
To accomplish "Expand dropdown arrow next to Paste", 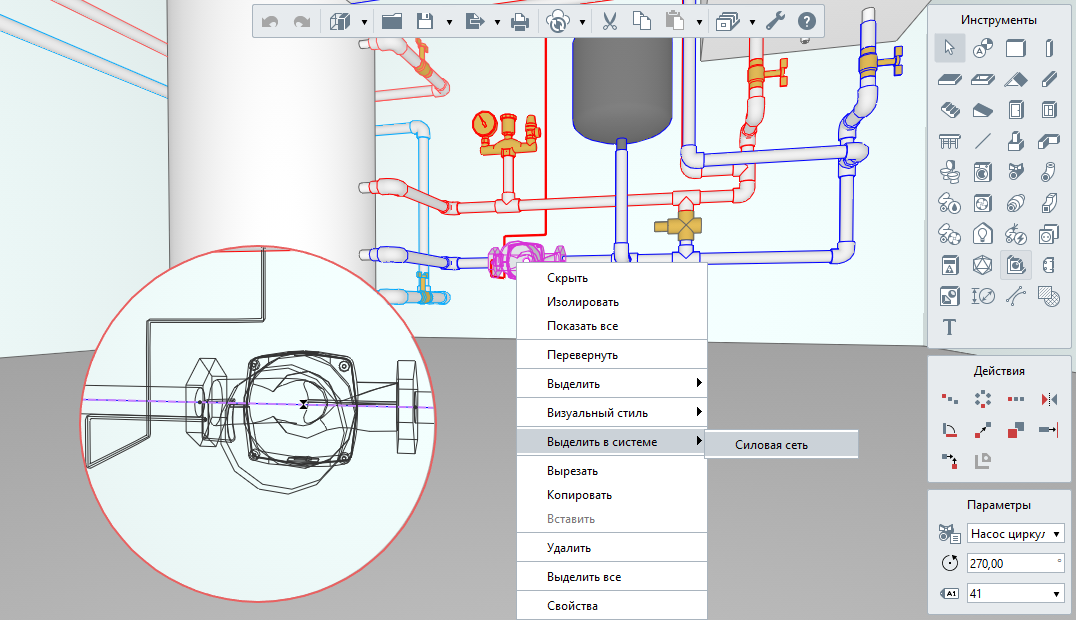I will [x=699, y=23].
